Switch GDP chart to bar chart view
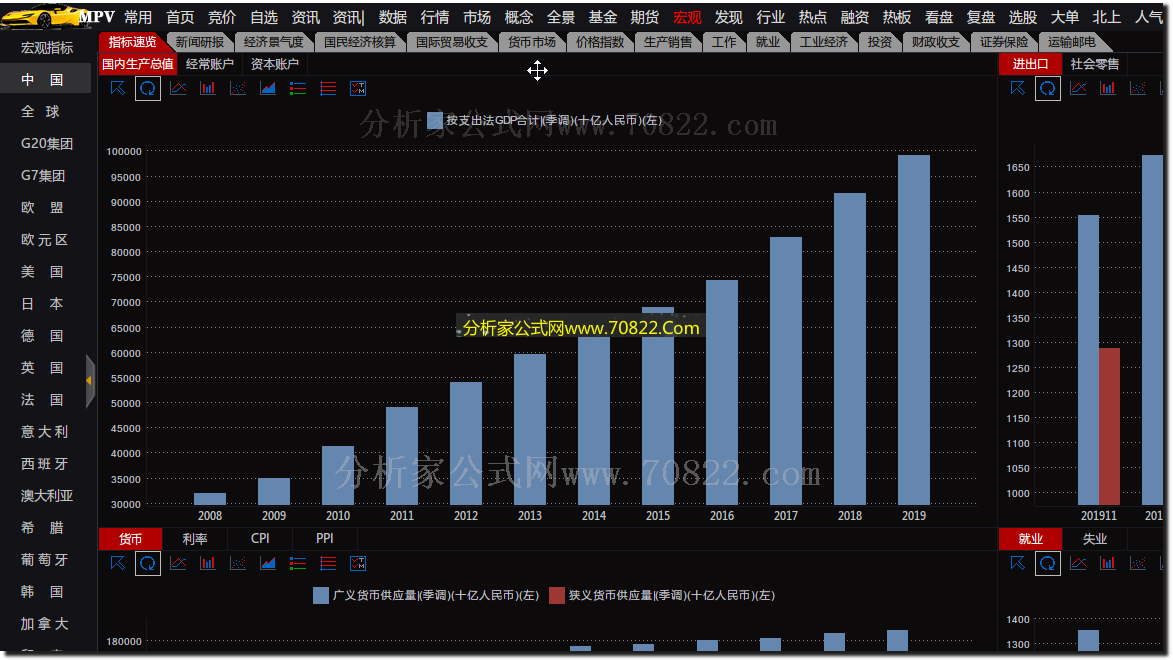Screen dimensions: 1173x660 [208, 88]
